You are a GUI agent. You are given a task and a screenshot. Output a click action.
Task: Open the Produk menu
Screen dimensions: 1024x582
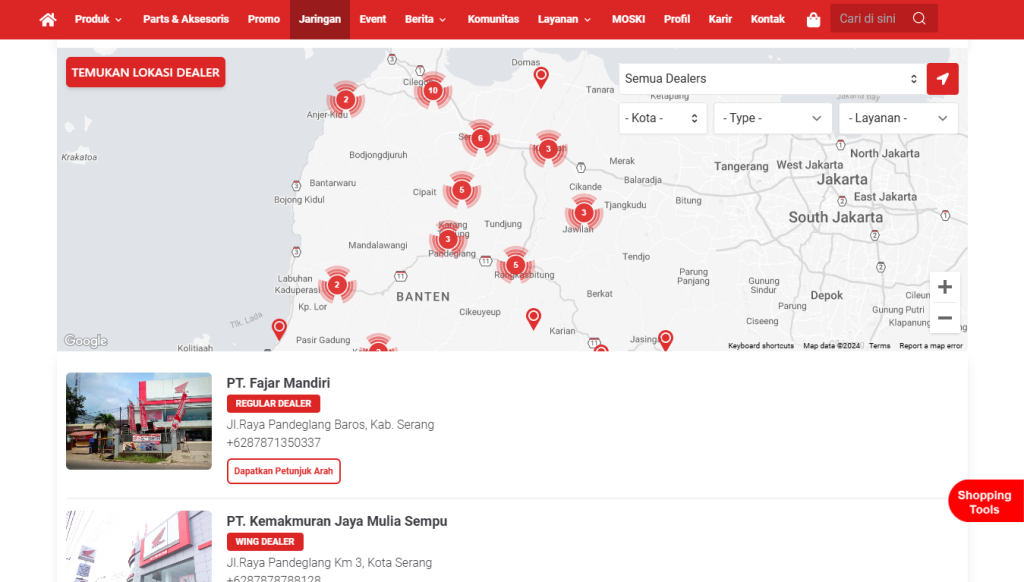98,19
